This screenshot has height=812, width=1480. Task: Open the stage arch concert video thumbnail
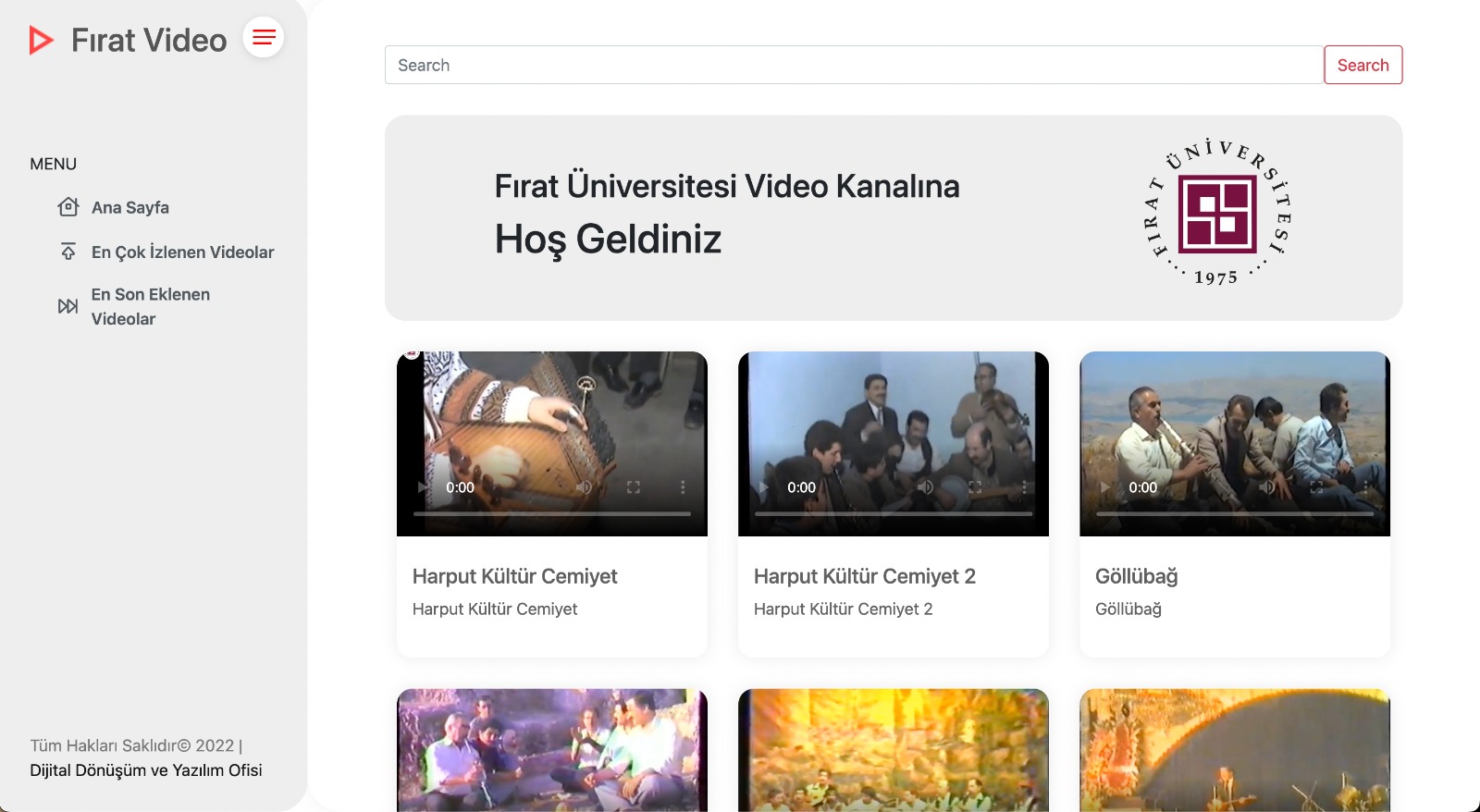click(1235, 750)
